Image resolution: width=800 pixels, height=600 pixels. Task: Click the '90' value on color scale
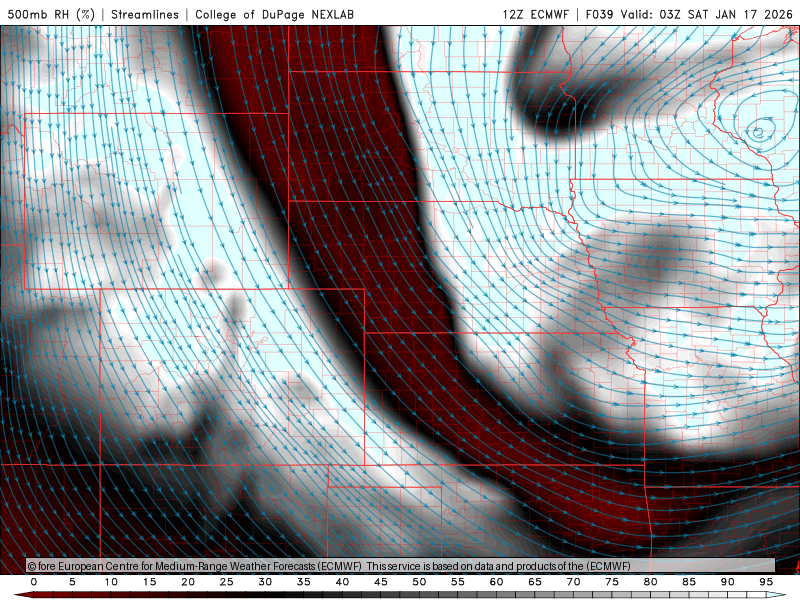728,582
